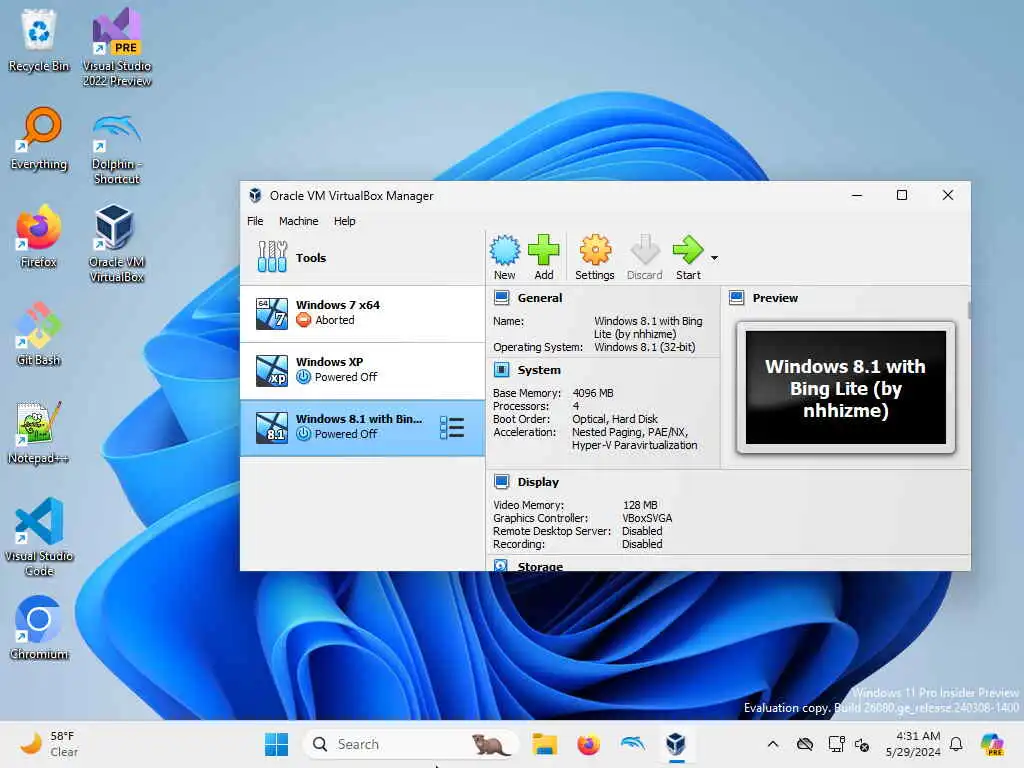Open the Help menu

(x=344, y=221)
